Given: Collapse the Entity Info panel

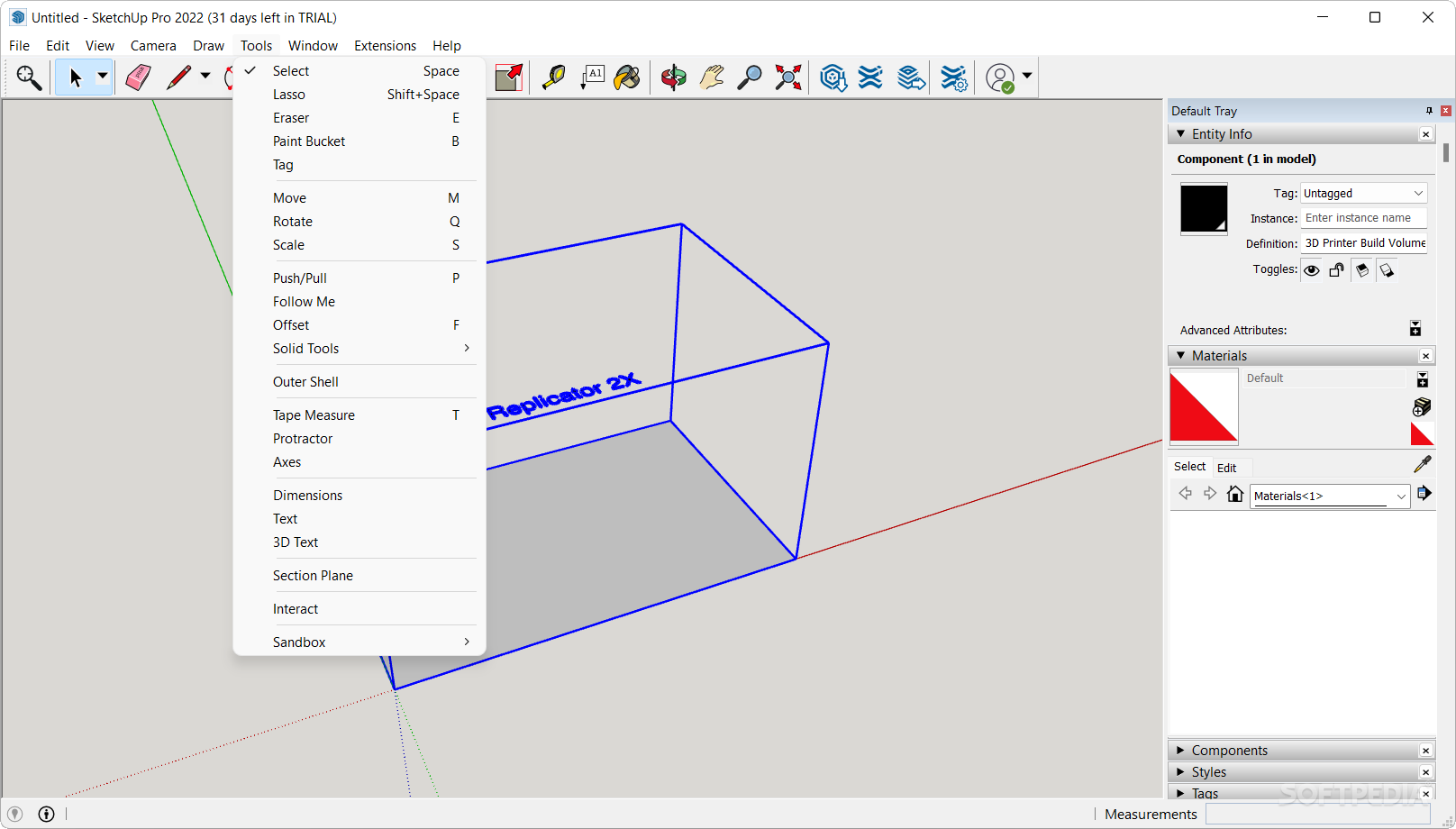Looking at the screenshot, I should coord(1181,133).
